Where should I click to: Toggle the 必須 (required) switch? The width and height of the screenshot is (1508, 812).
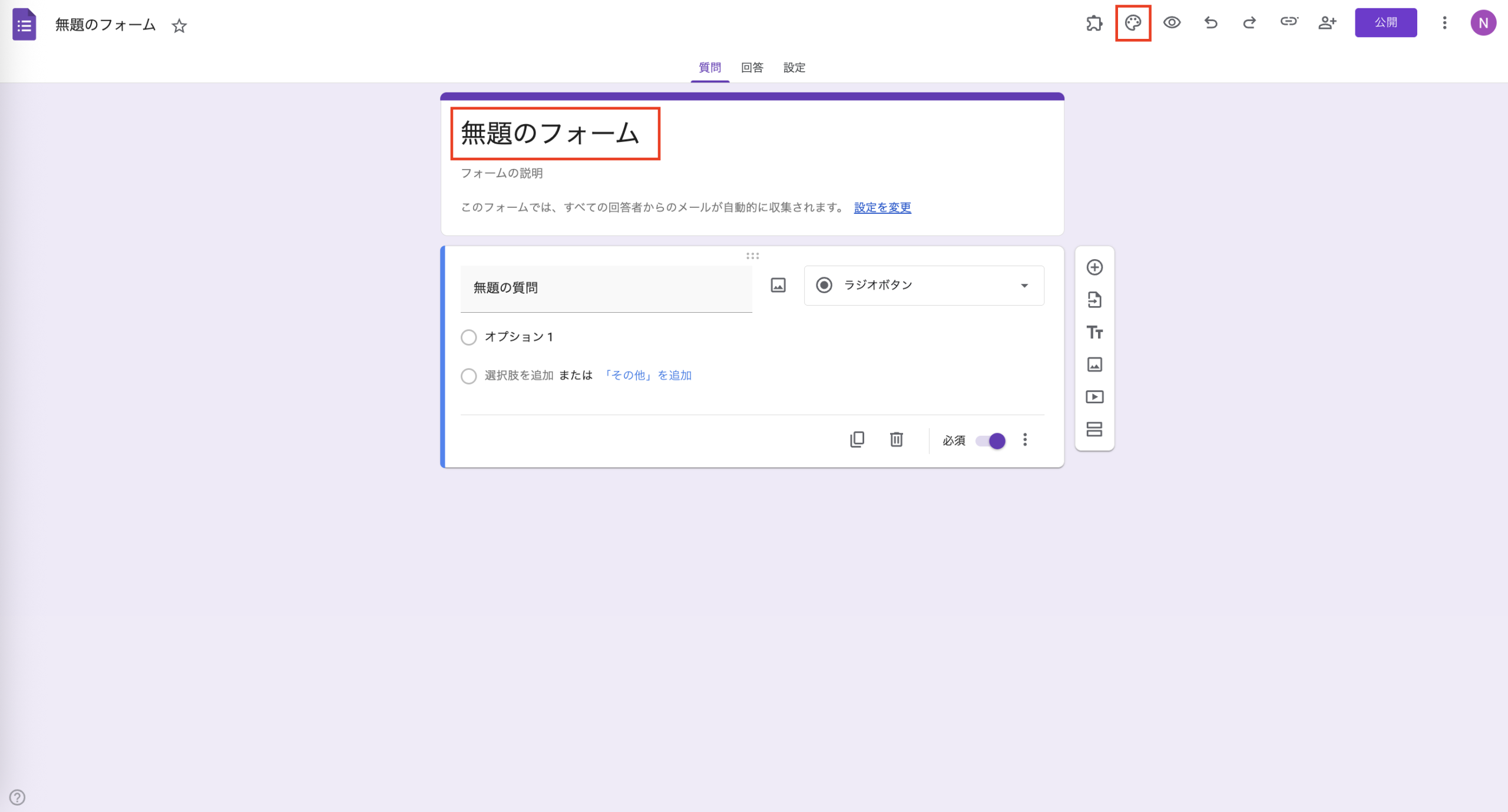coord(988,440)
